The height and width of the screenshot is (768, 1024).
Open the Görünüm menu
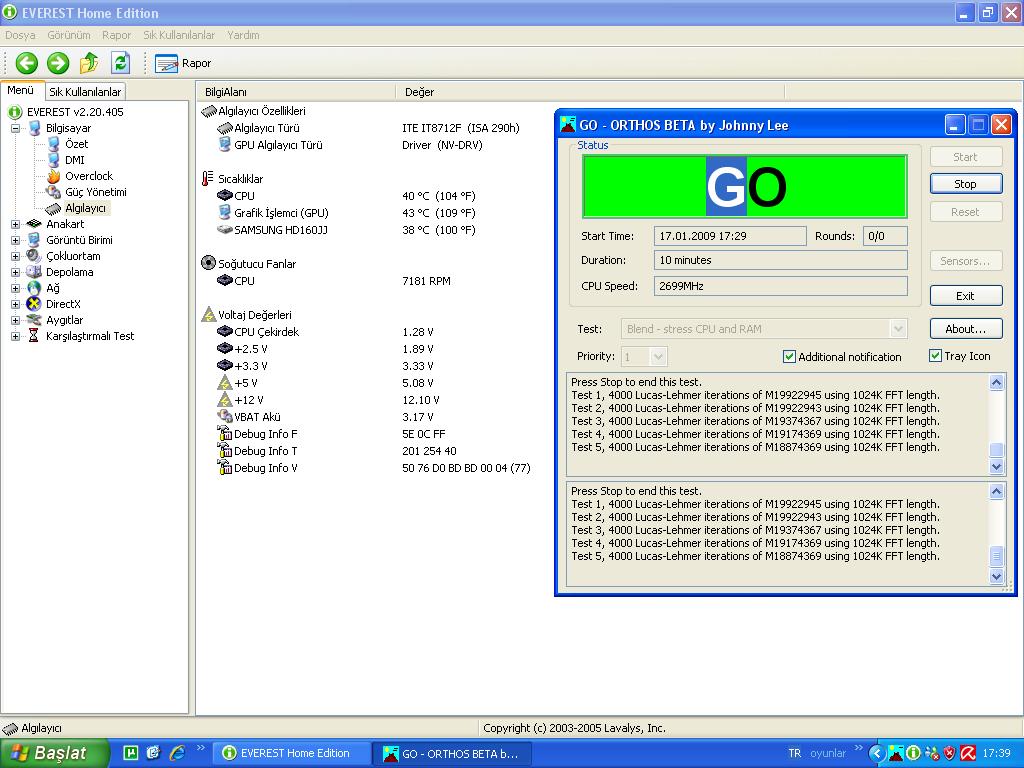pyautogui.click(x=69, y=35)
